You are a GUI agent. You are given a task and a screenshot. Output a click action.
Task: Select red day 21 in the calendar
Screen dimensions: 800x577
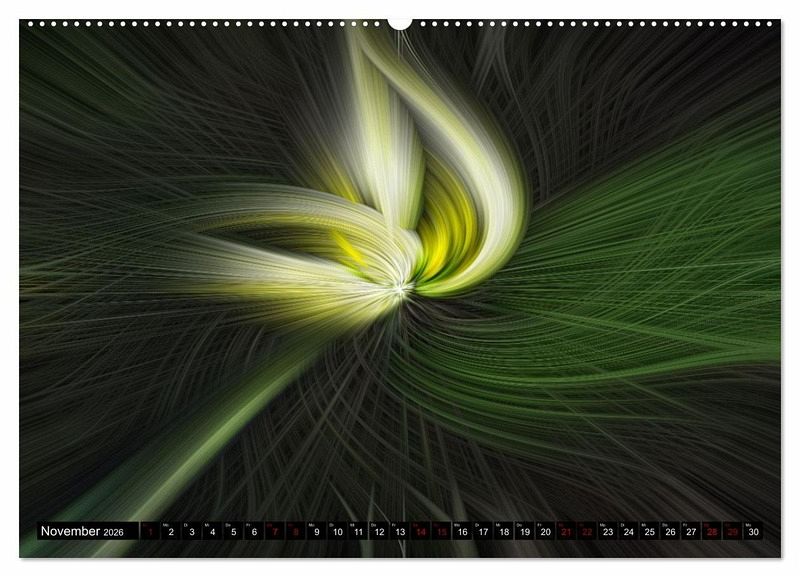click(x=566, y=532)
